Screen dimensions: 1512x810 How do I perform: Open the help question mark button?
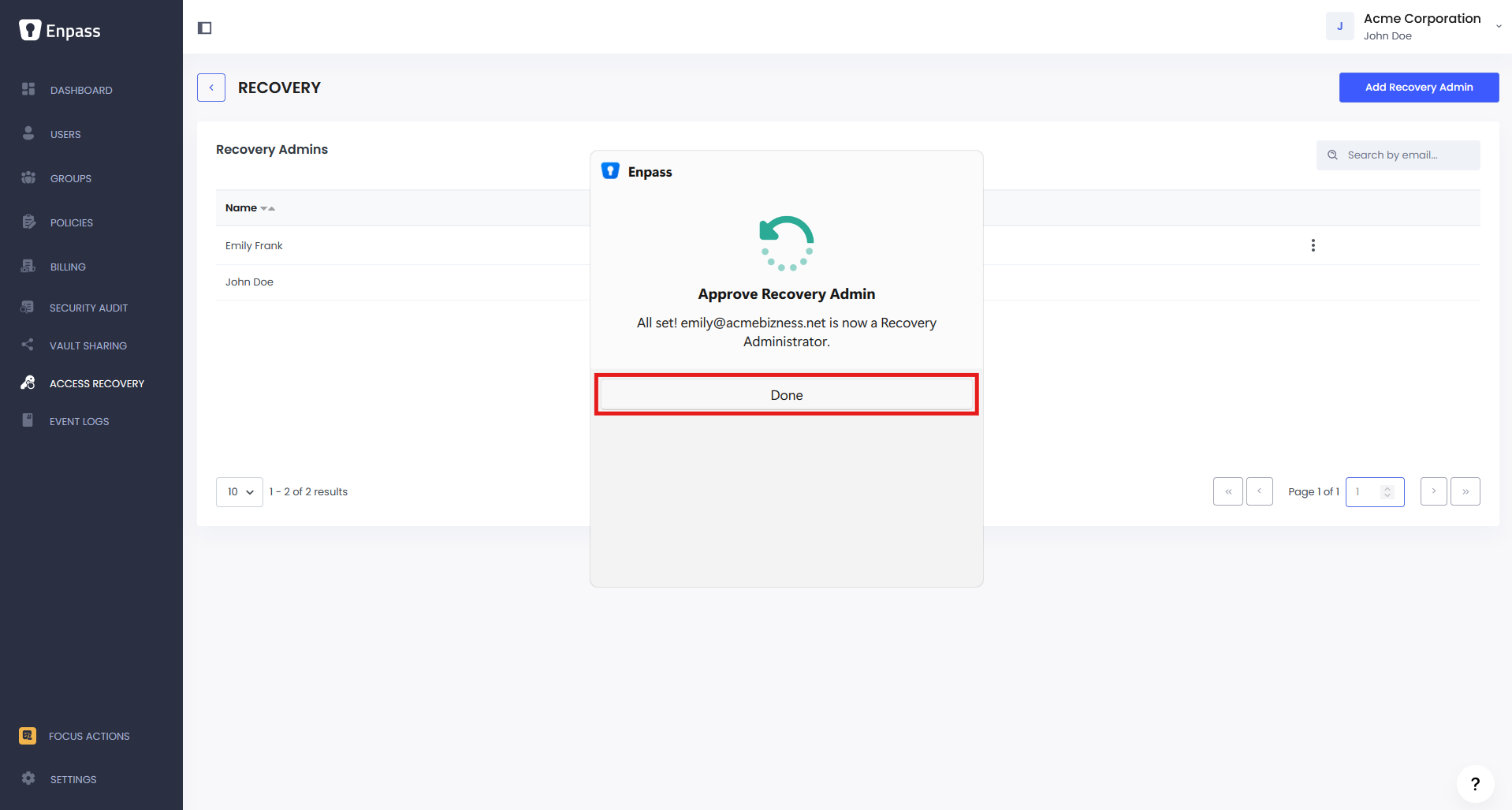pos(1475,784)
